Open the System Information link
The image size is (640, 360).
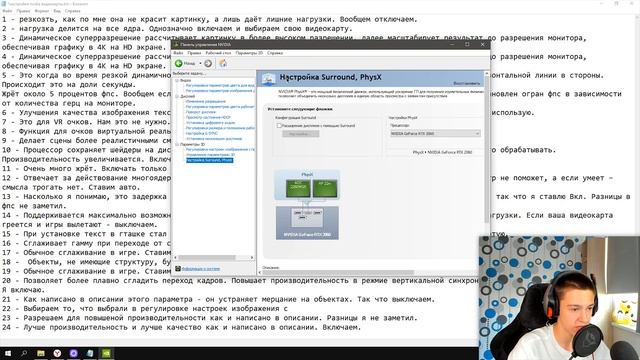[x=201, y=269]
